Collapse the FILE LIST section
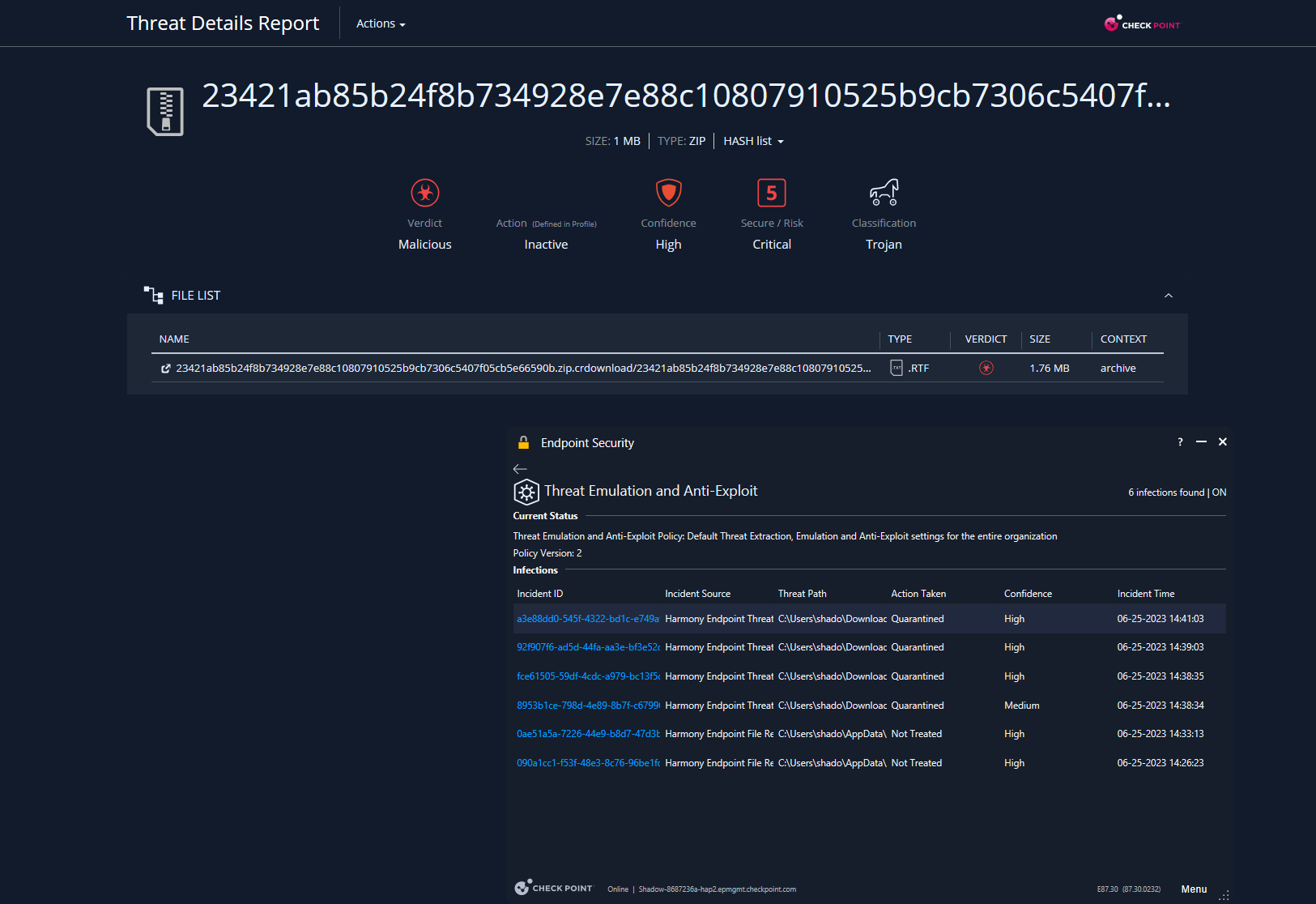Image resolution: width=1316 pixels, height=904 pixels. click(x=1168, y=296)
